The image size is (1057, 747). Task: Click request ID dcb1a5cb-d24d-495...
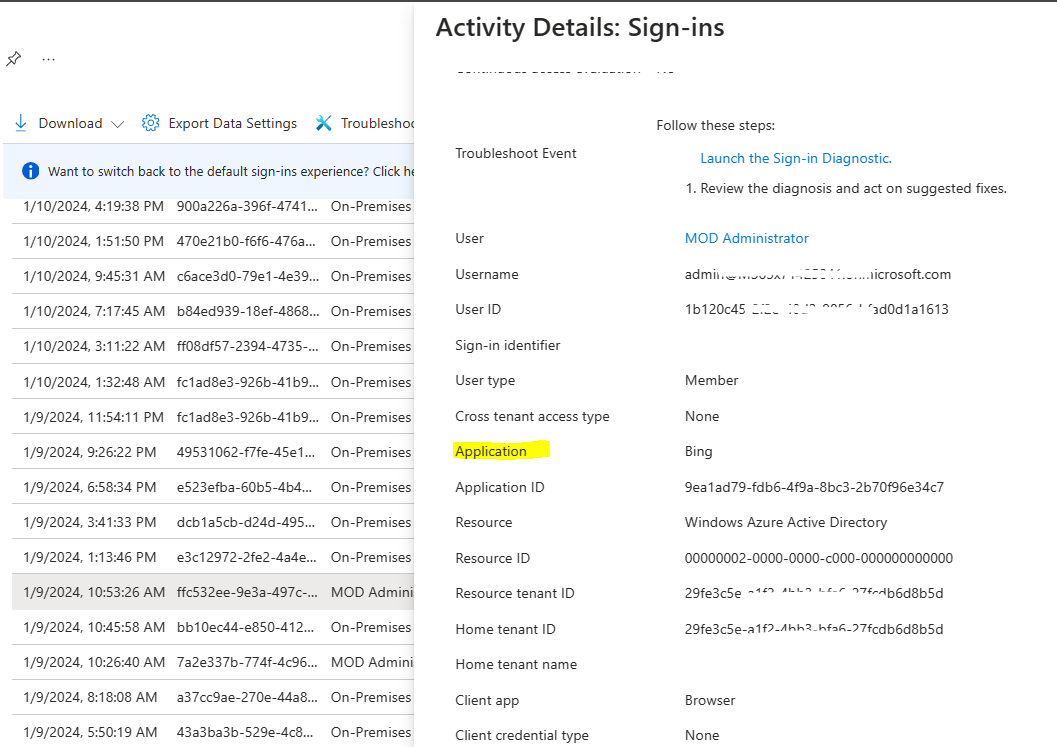tap(246, 522)
